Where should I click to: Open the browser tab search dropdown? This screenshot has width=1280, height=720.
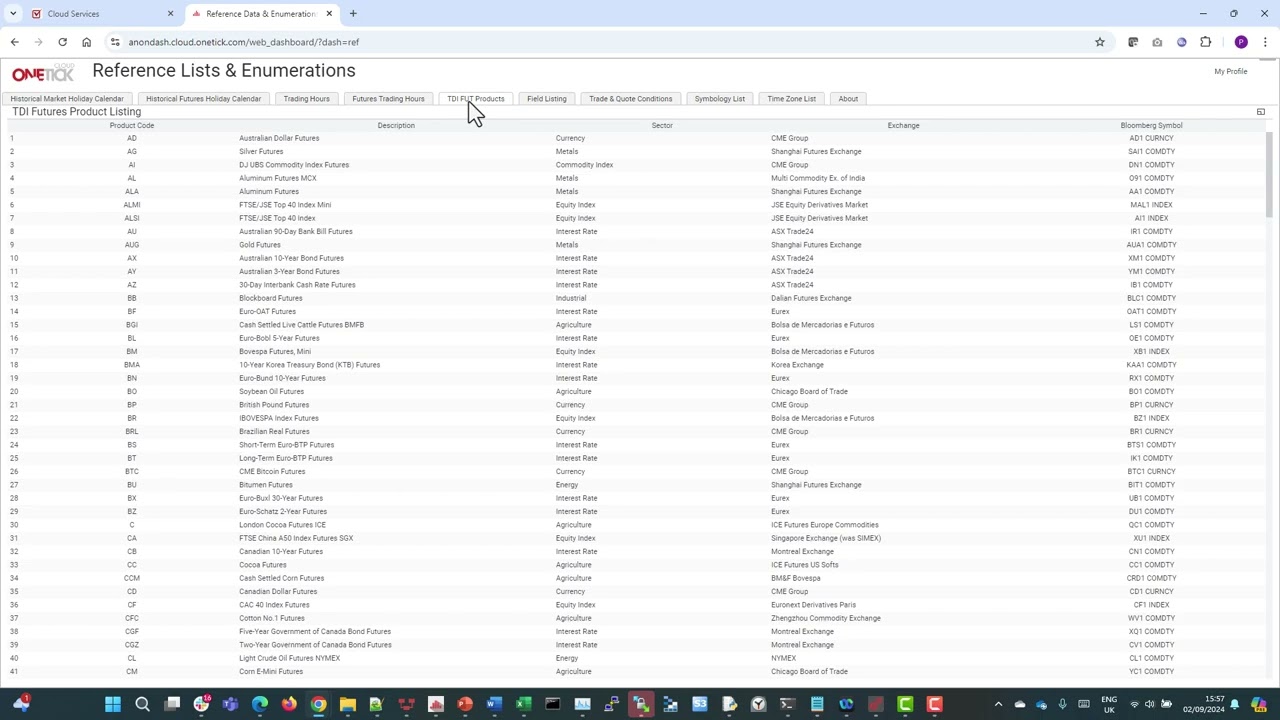point(13,14)
